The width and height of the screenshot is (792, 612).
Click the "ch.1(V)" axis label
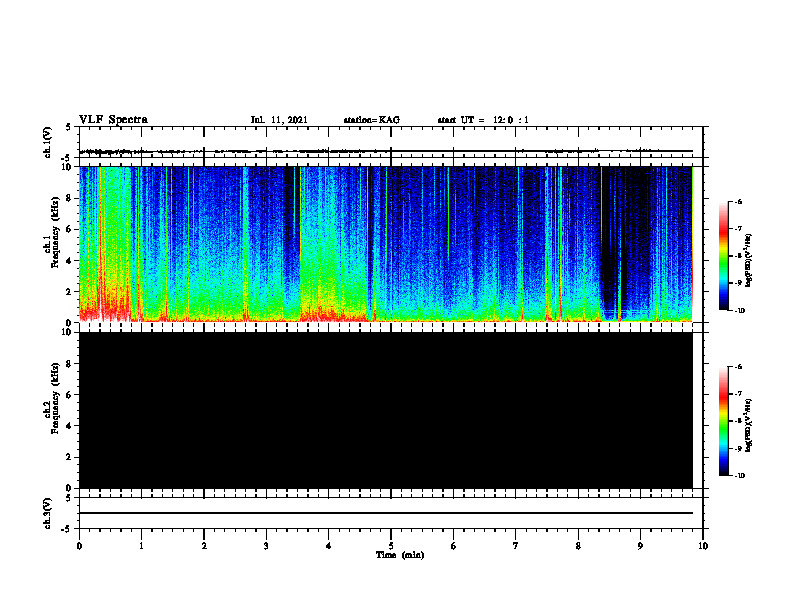[x=47, y=142]
